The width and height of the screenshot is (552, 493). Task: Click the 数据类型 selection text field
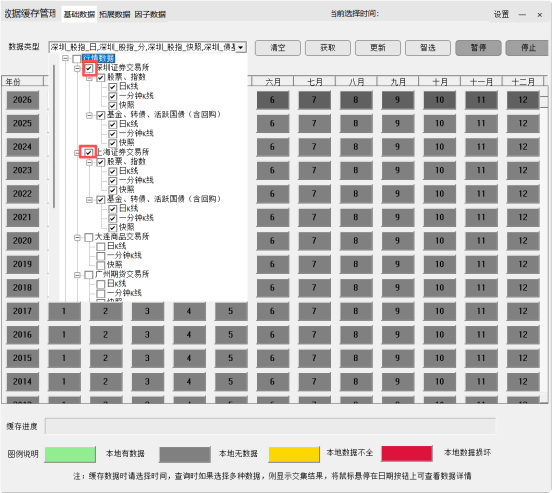142,47
